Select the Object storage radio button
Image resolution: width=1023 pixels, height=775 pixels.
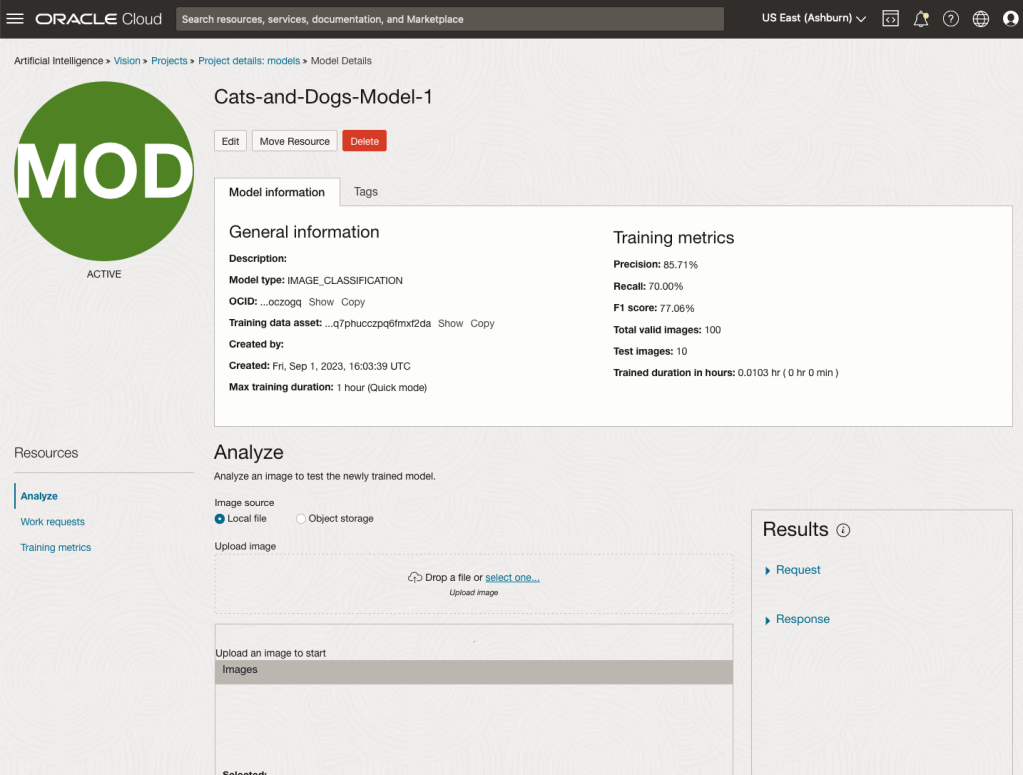click(x=301, y=519)
